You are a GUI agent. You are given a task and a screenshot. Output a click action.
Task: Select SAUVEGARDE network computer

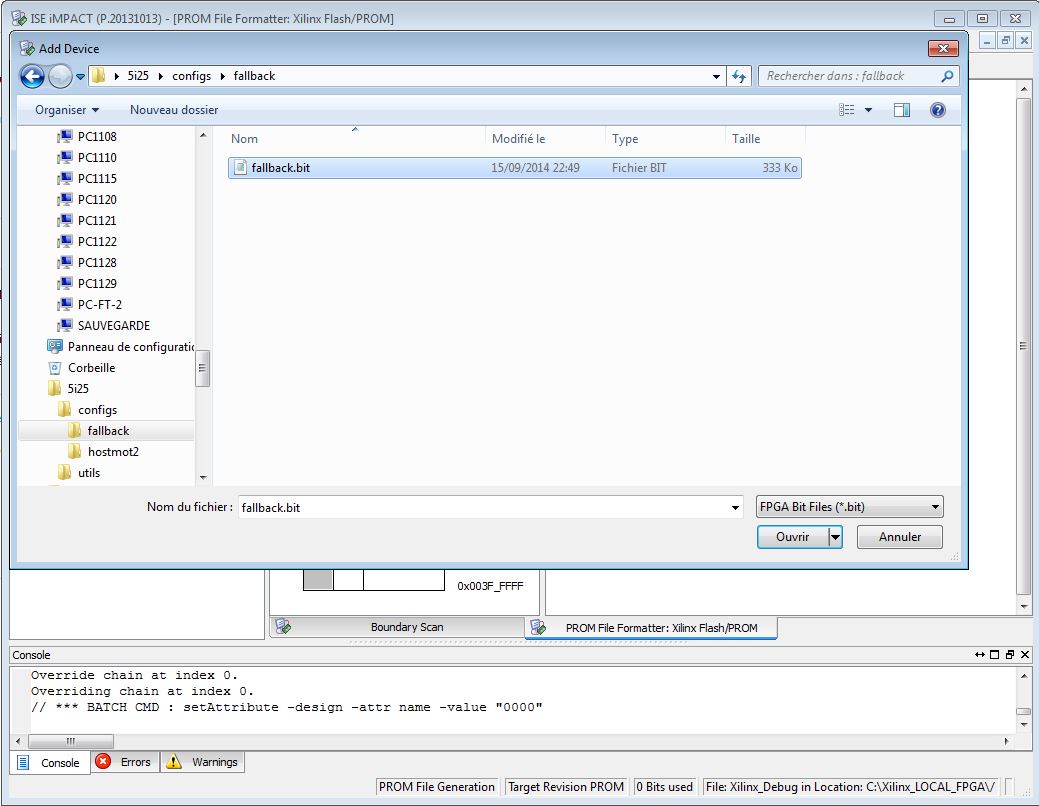pos(113,325)
